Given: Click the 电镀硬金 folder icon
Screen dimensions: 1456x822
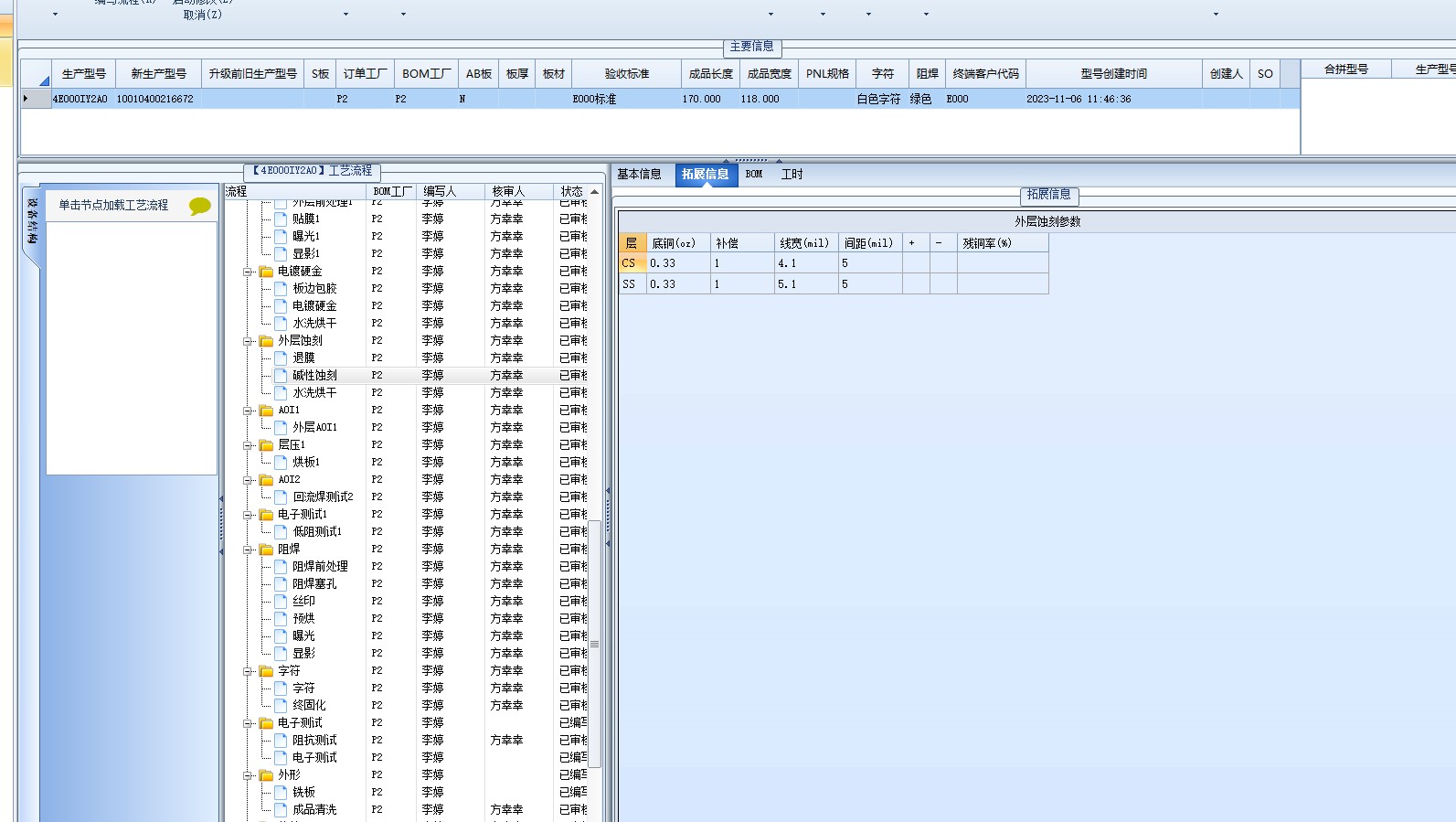Looking at the screenshot, I should point(267,272).
